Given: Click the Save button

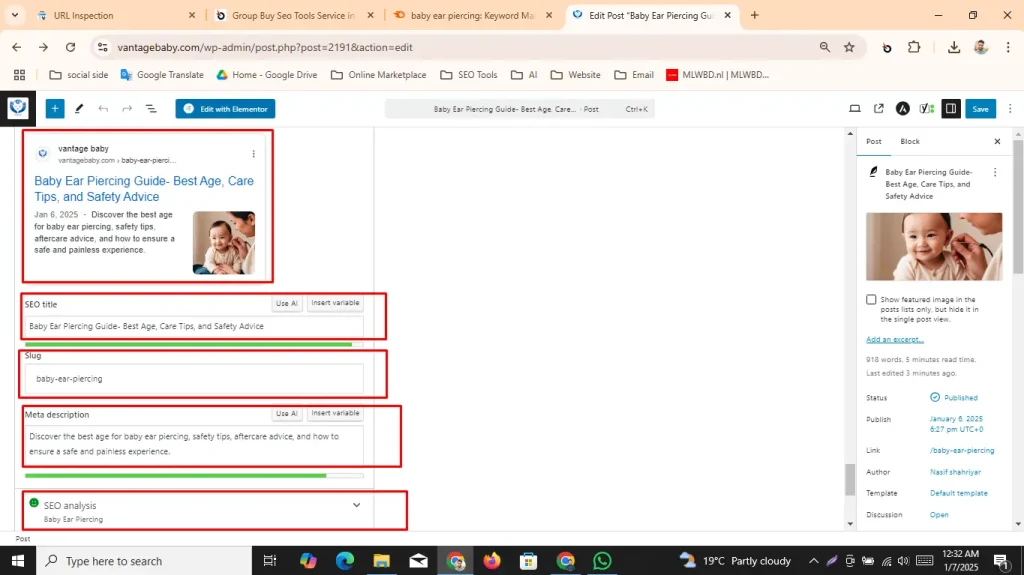Looking at the screenshot, I should coord(980,109).
